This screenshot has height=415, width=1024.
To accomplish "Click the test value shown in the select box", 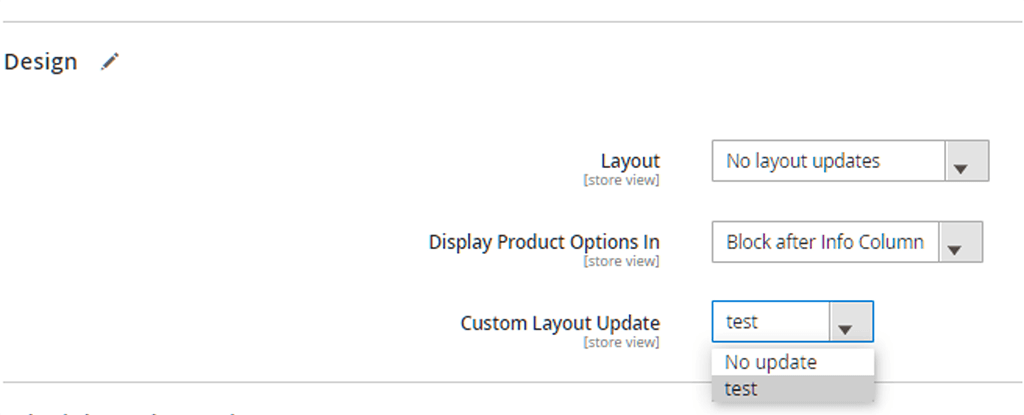I will pyautogui.click(x=742, y=322).
